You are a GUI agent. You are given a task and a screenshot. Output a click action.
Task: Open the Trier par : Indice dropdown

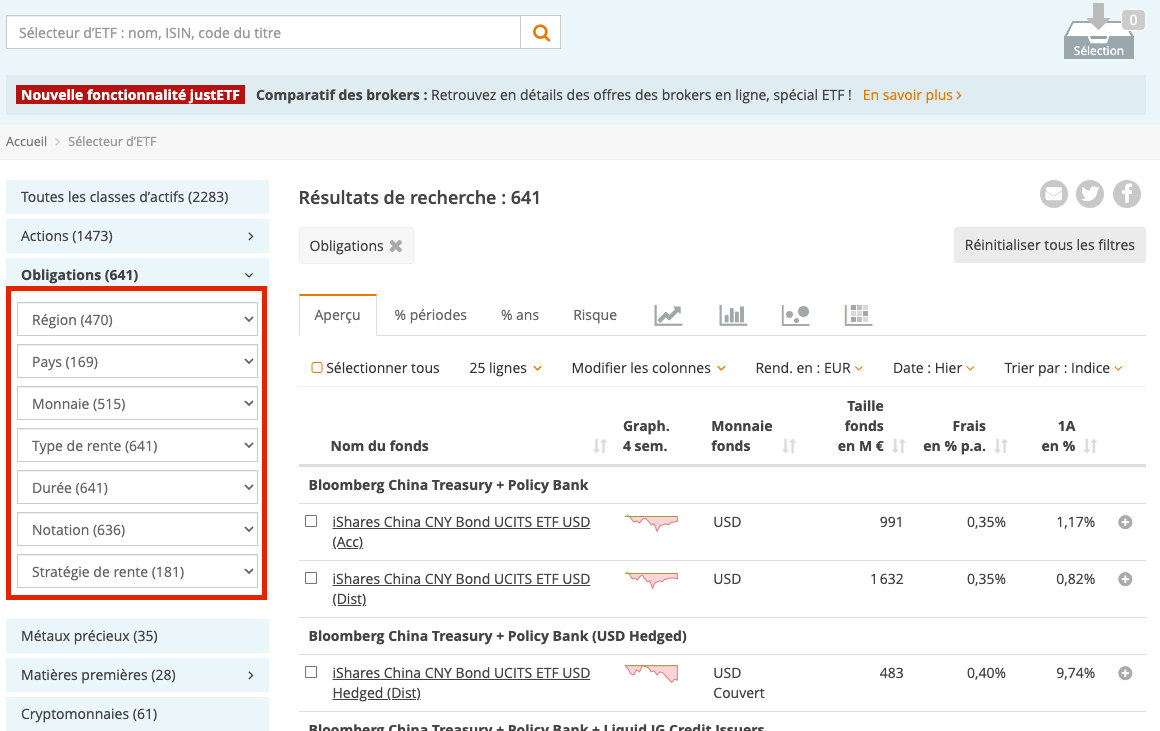pyautogui.click(x=1062, y=368)
